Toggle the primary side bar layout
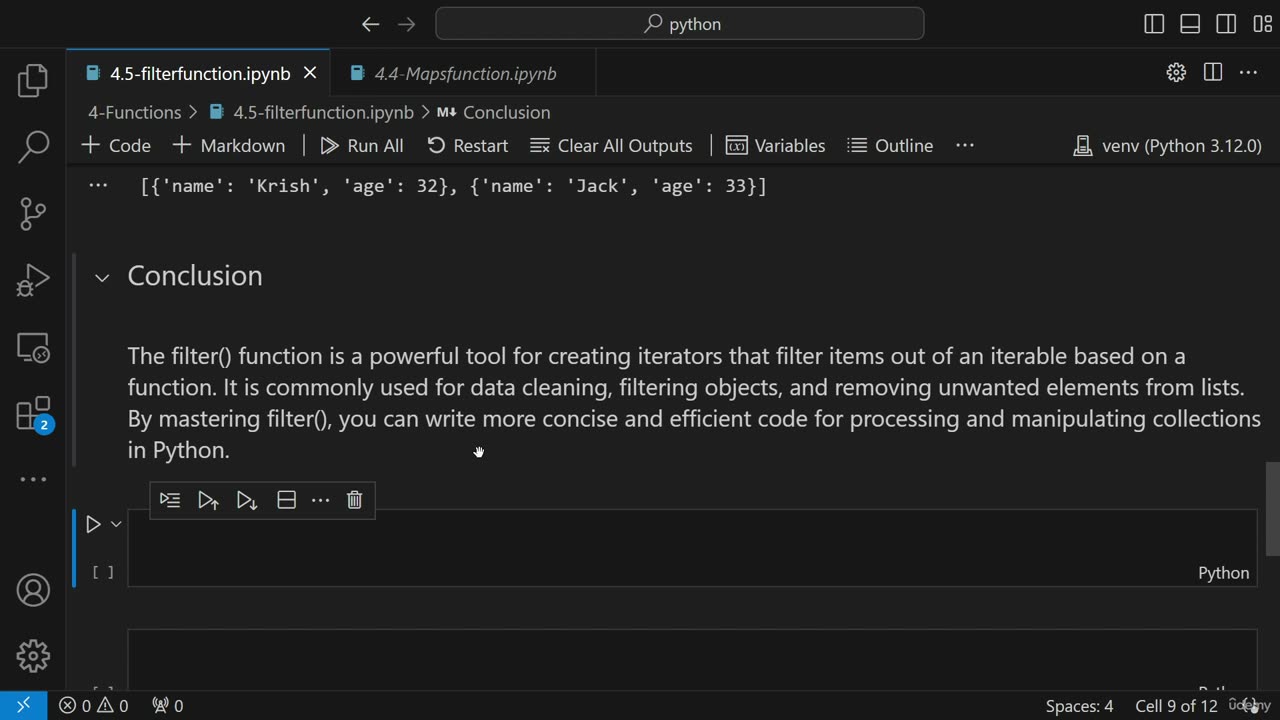Viewport: 1280px width, 720px height. pyautogui.click(x=1154, y=24)
